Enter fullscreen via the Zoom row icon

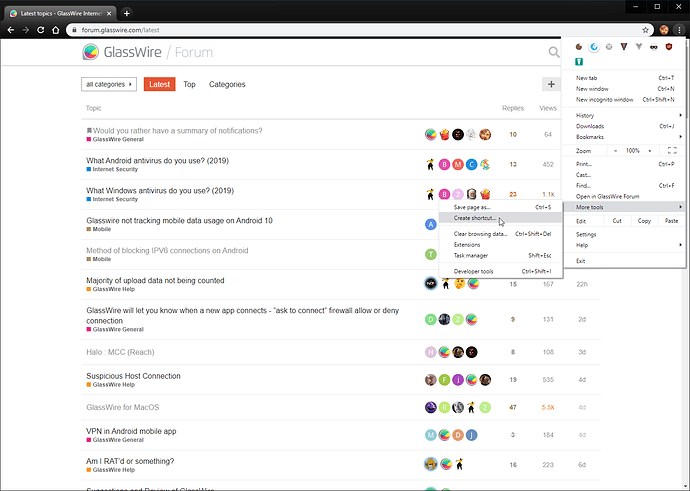pos(672,150)
